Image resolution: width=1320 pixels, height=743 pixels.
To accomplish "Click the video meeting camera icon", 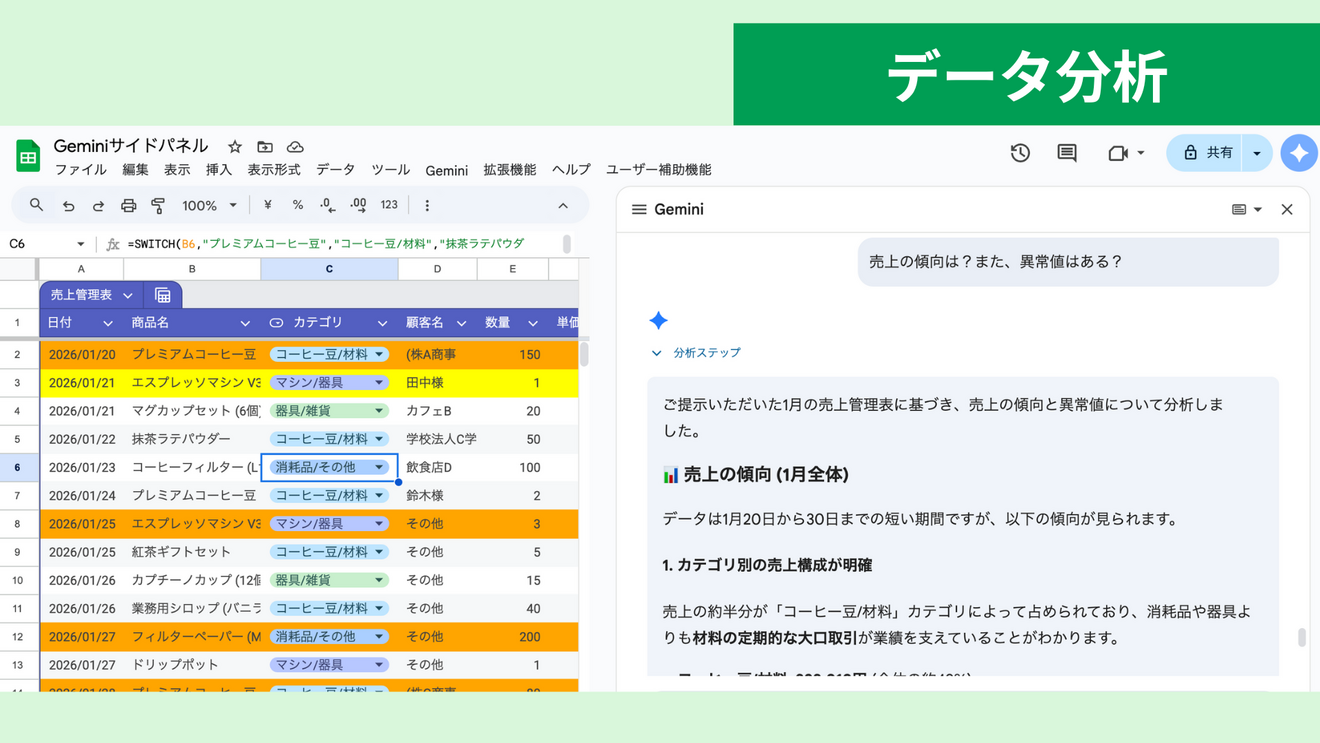I will (1118, 153).
